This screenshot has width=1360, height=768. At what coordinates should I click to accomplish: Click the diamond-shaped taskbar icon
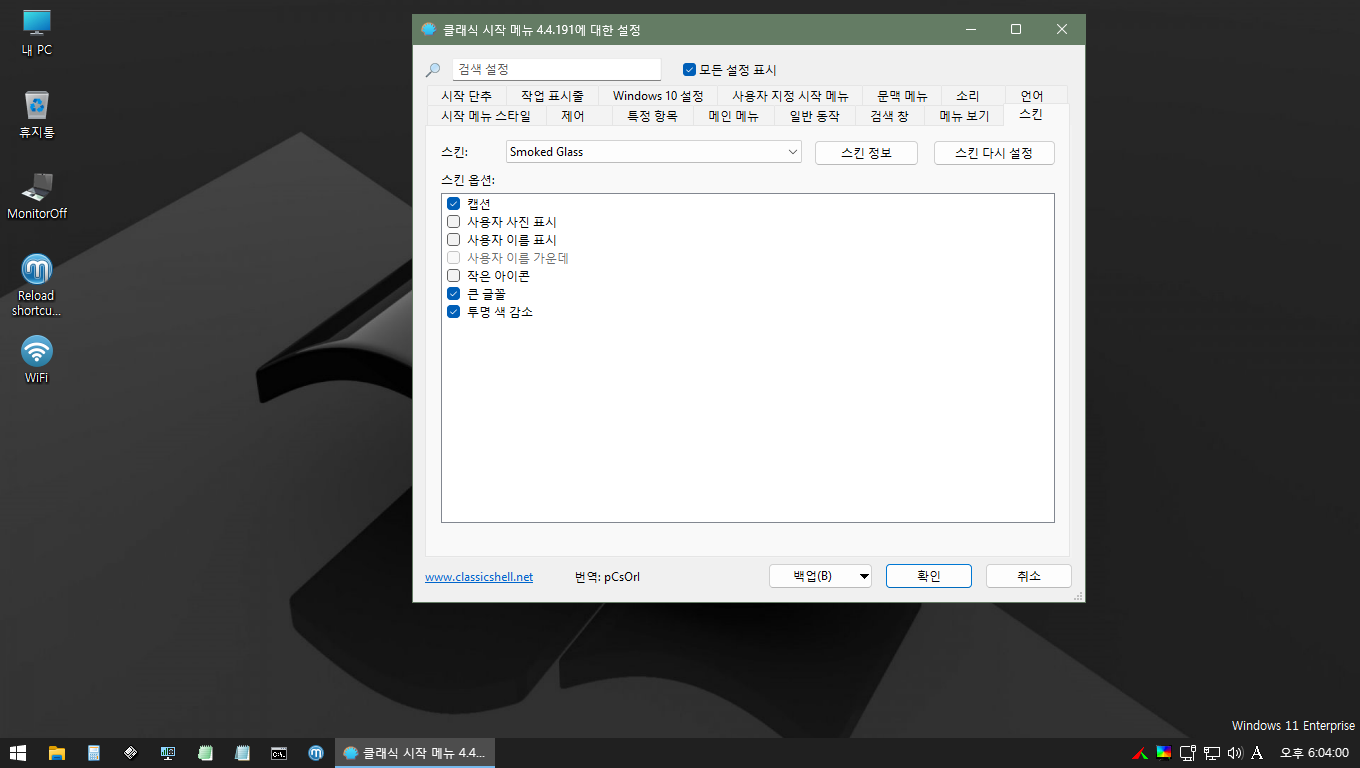point(131,753)
